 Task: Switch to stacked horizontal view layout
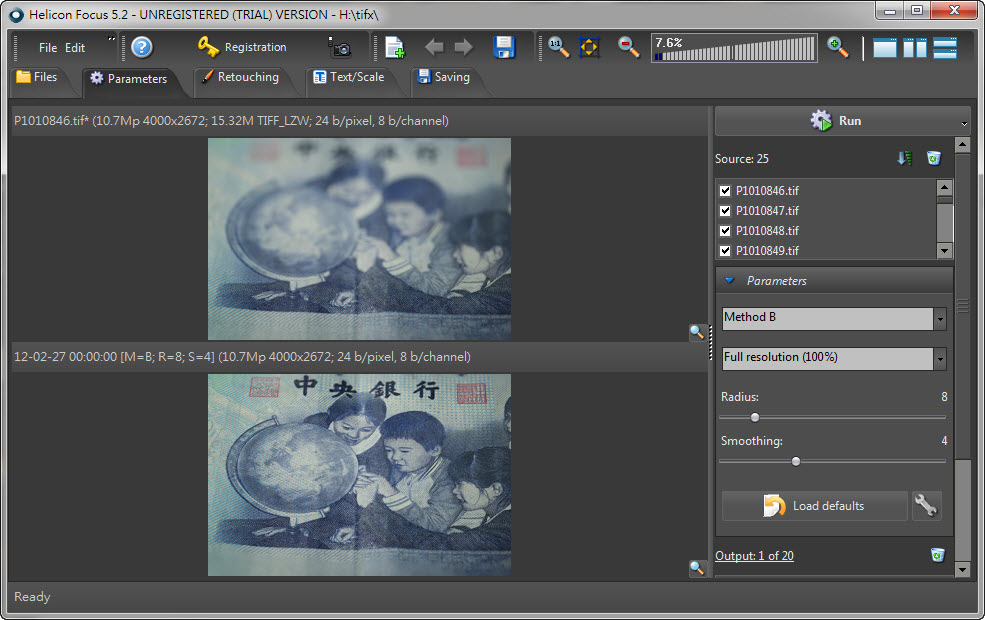945,48
